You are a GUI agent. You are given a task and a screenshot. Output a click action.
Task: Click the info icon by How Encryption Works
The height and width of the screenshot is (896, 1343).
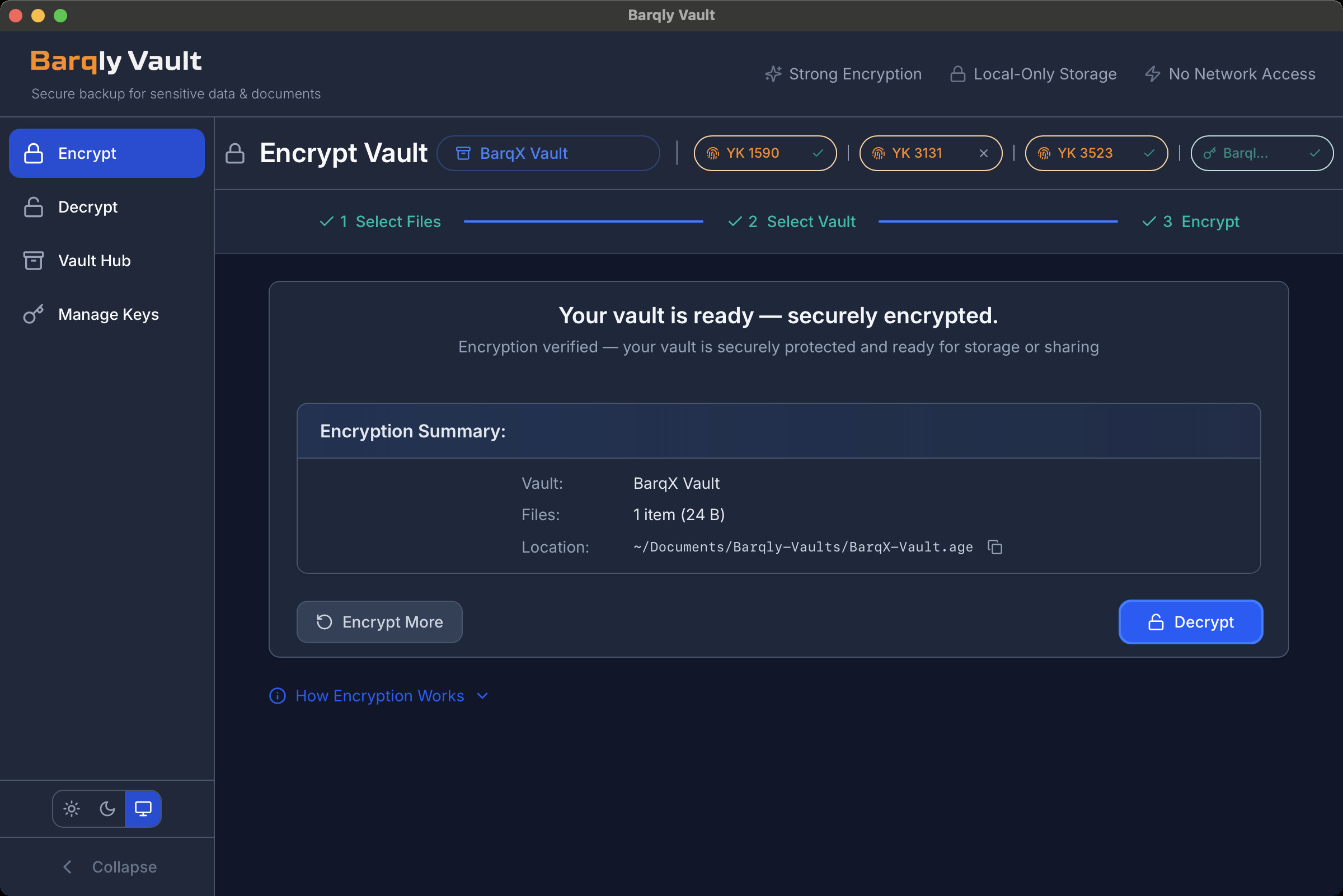pos(278,696)
